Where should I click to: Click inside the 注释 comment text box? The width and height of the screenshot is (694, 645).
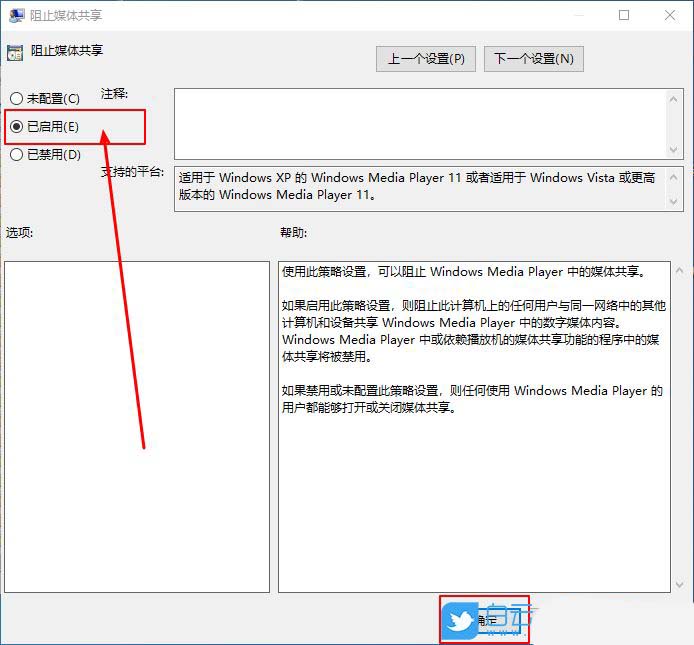pyautogui.click(x=420, y=123)
